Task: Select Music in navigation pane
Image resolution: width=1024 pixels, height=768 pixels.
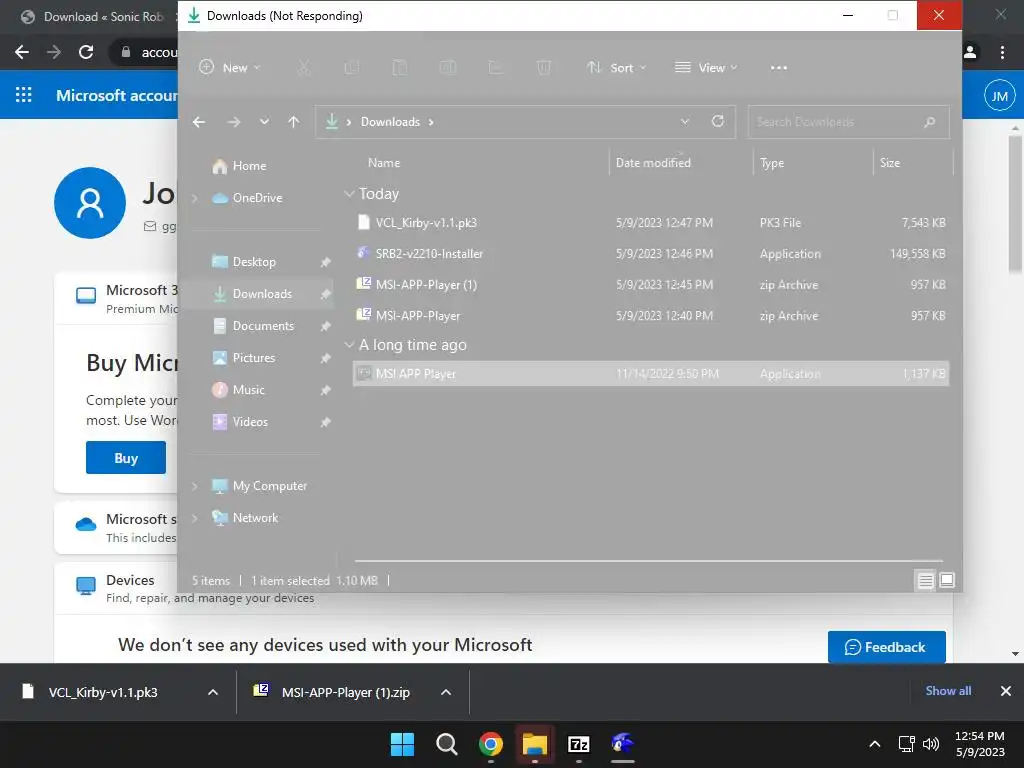Action: pos(239,390)
